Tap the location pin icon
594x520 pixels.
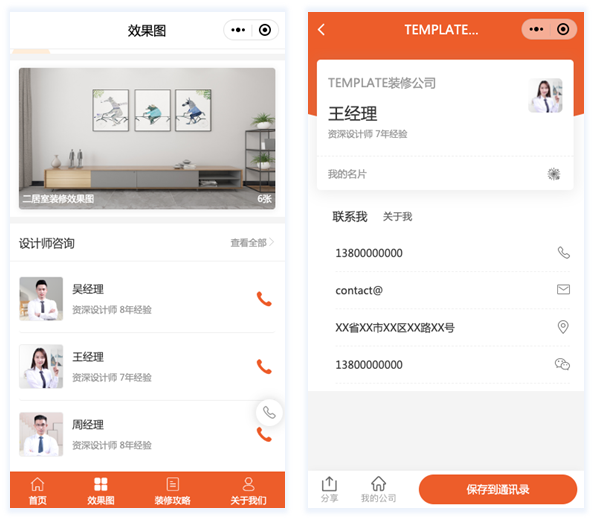click(563, 326)
